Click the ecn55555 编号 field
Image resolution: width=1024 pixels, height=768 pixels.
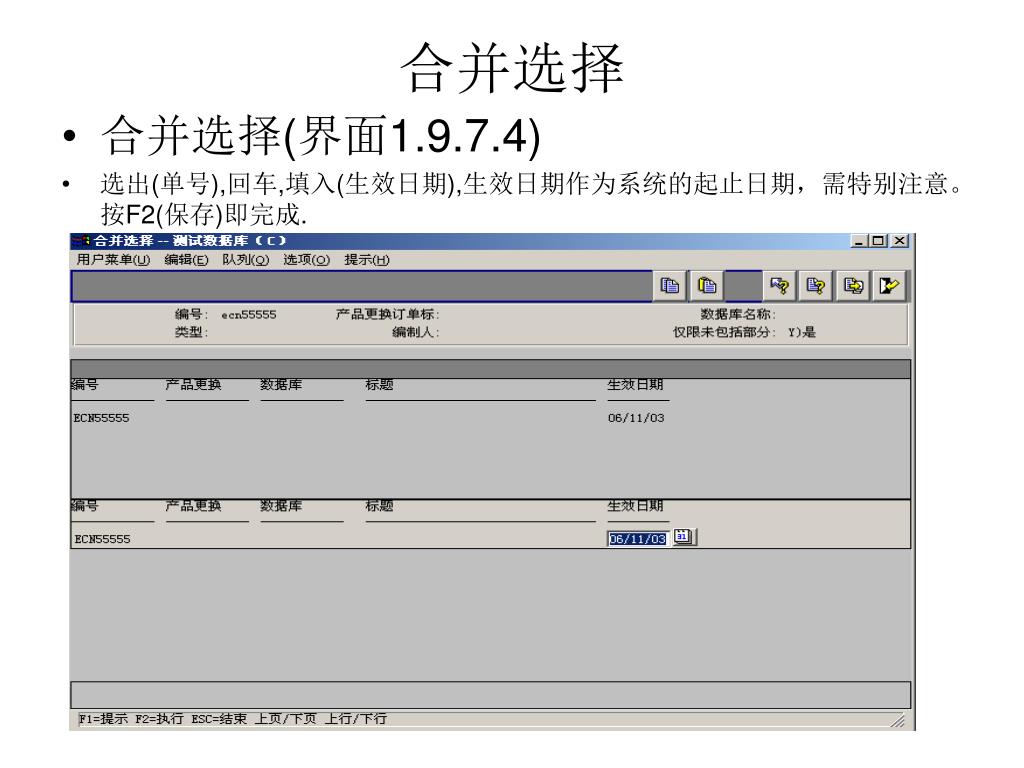click(249, 315)
